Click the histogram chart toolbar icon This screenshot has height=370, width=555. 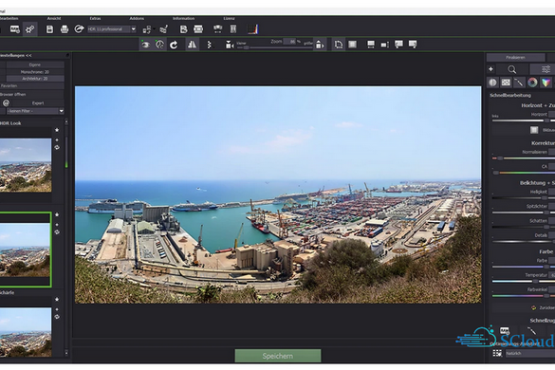(253, 29)
